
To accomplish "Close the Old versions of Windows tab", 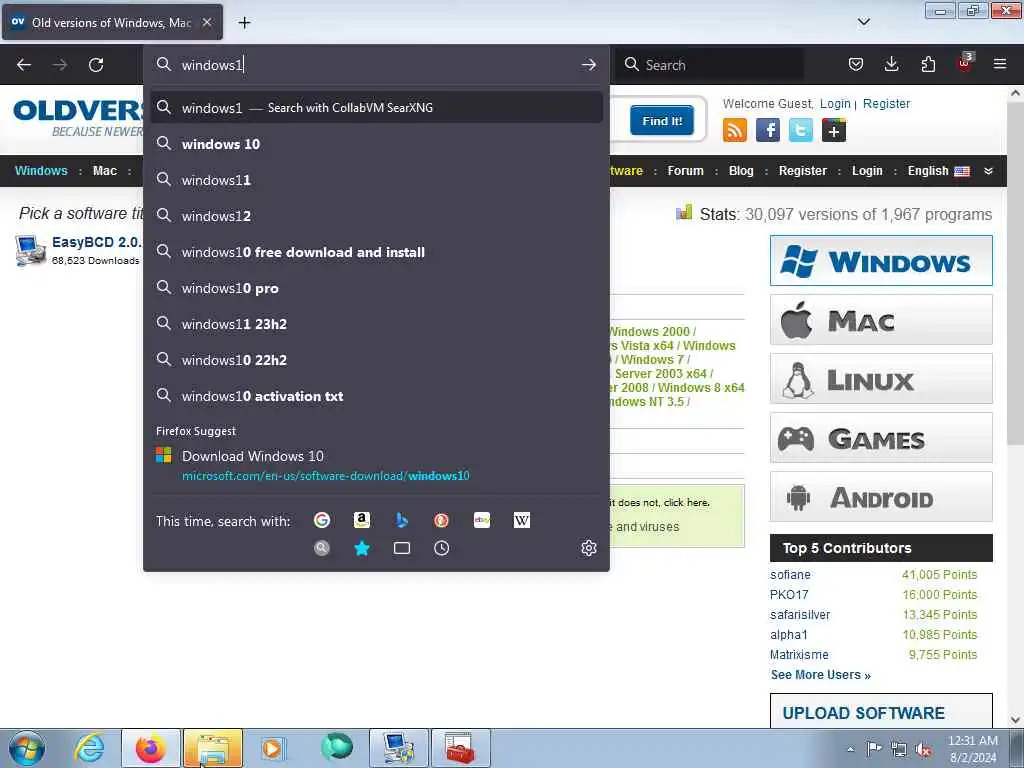I will (x=206, y=22).
